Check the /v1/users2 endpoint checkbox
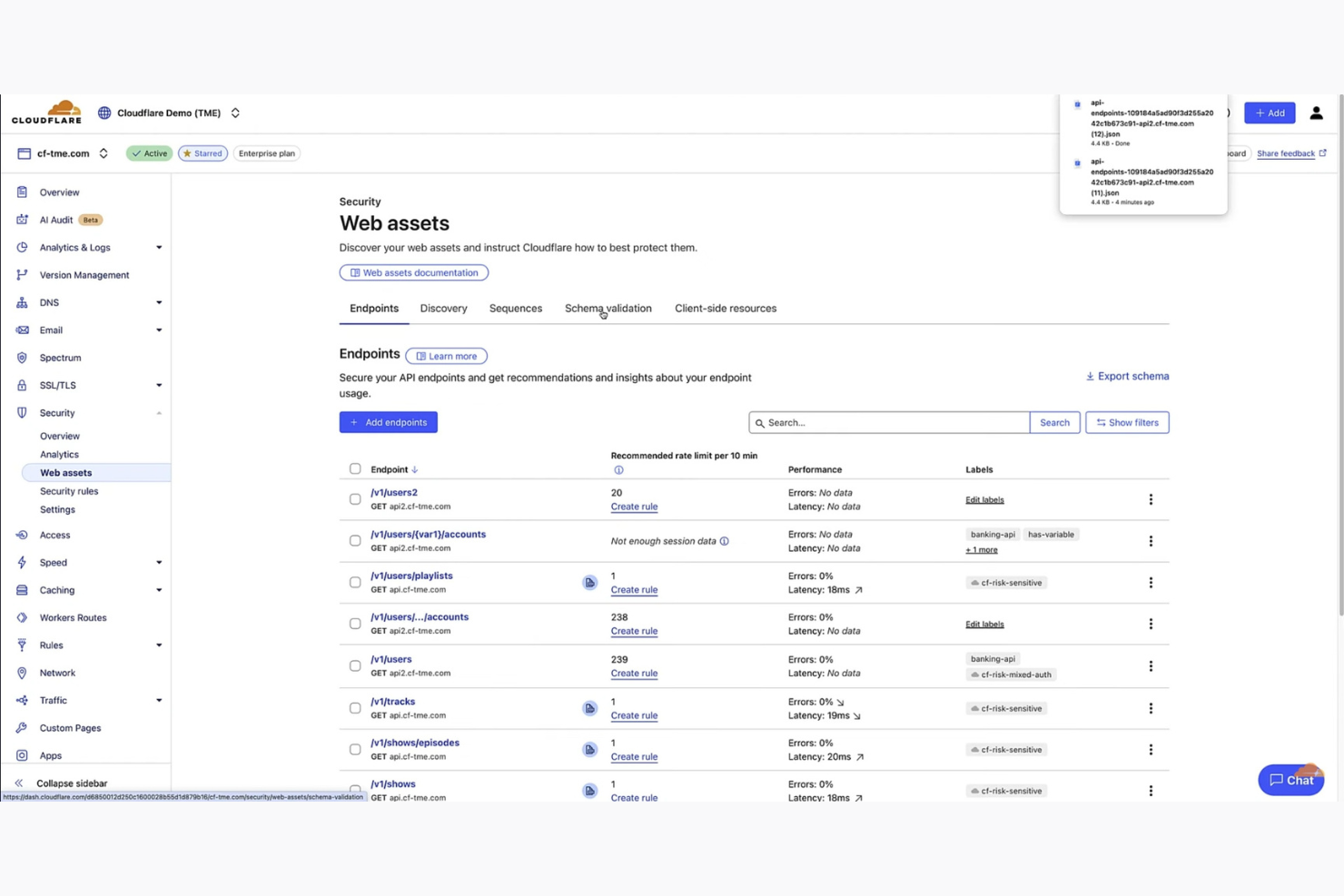 [355, 499]
